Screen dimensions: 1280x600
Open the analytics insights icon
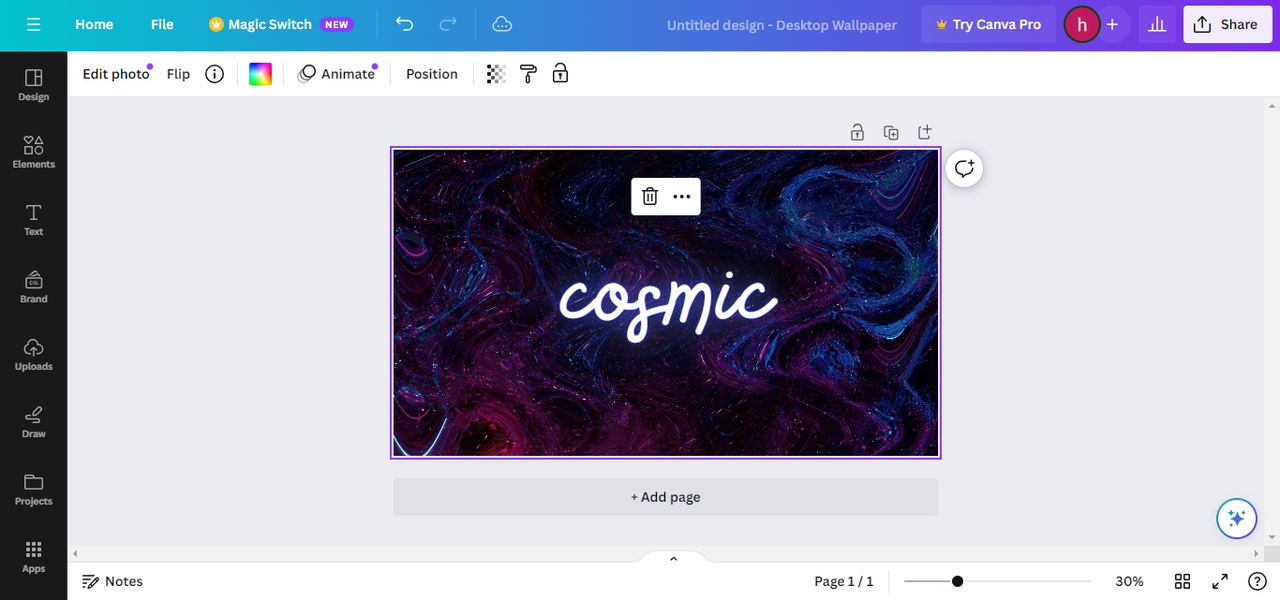1158,24
